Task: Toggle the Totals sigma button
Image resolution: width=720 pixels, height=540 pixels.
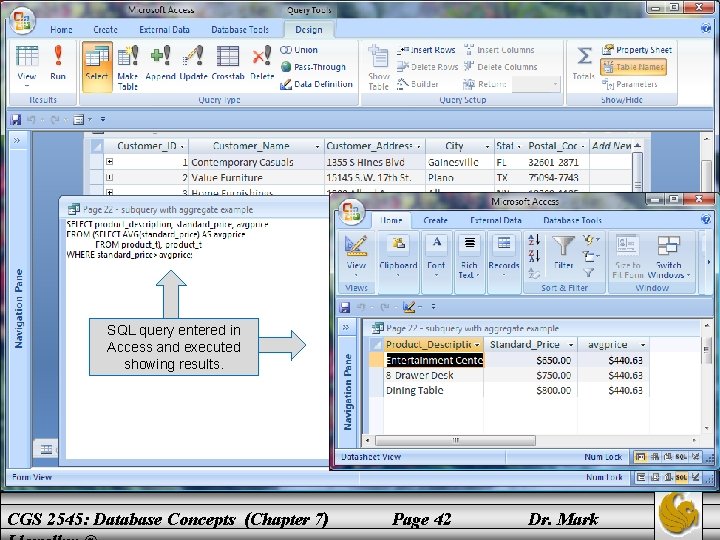Action: point(584,62)
